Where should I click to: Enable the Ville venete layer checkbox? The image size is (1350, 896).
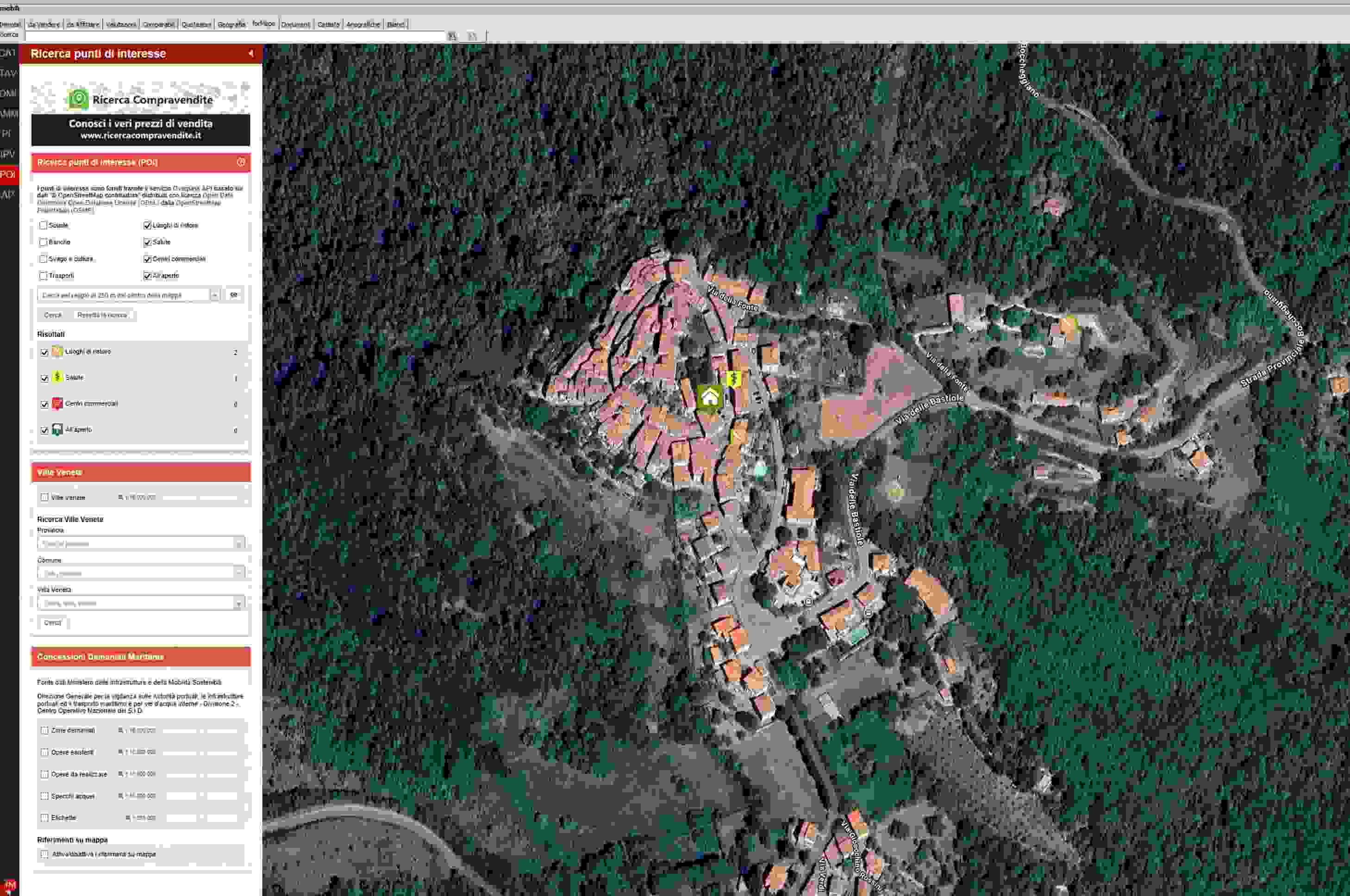(x=44, y=498)
